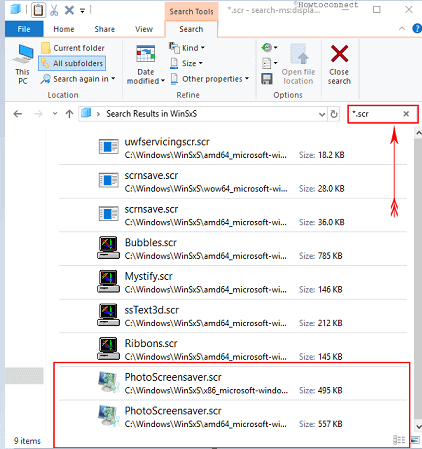
Task: Click the 9 items status text
Action: pyautogui.click(x=27, y=441)
